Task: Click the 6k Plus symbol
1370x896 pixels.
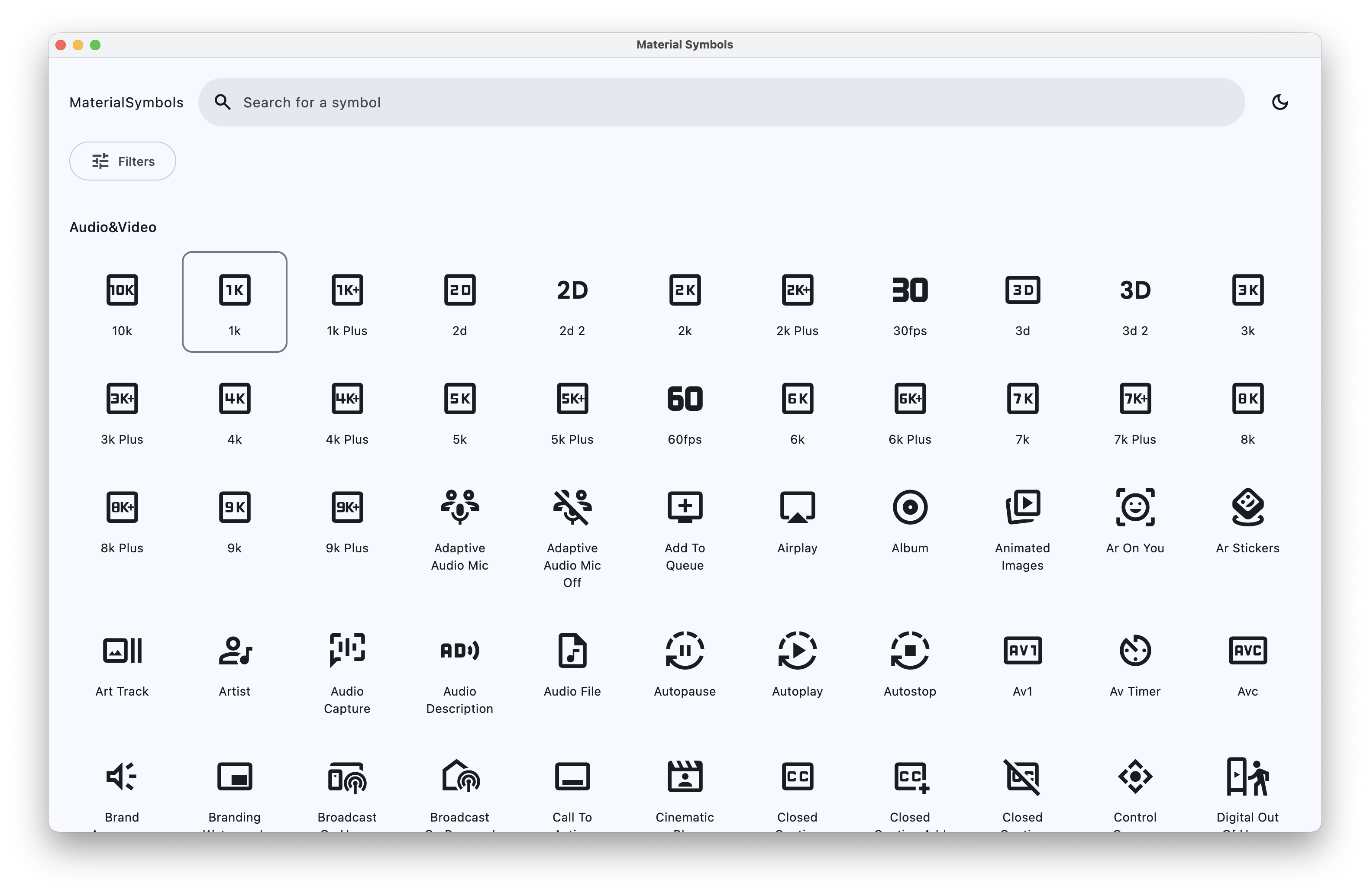Action: [x=909, y=398]
